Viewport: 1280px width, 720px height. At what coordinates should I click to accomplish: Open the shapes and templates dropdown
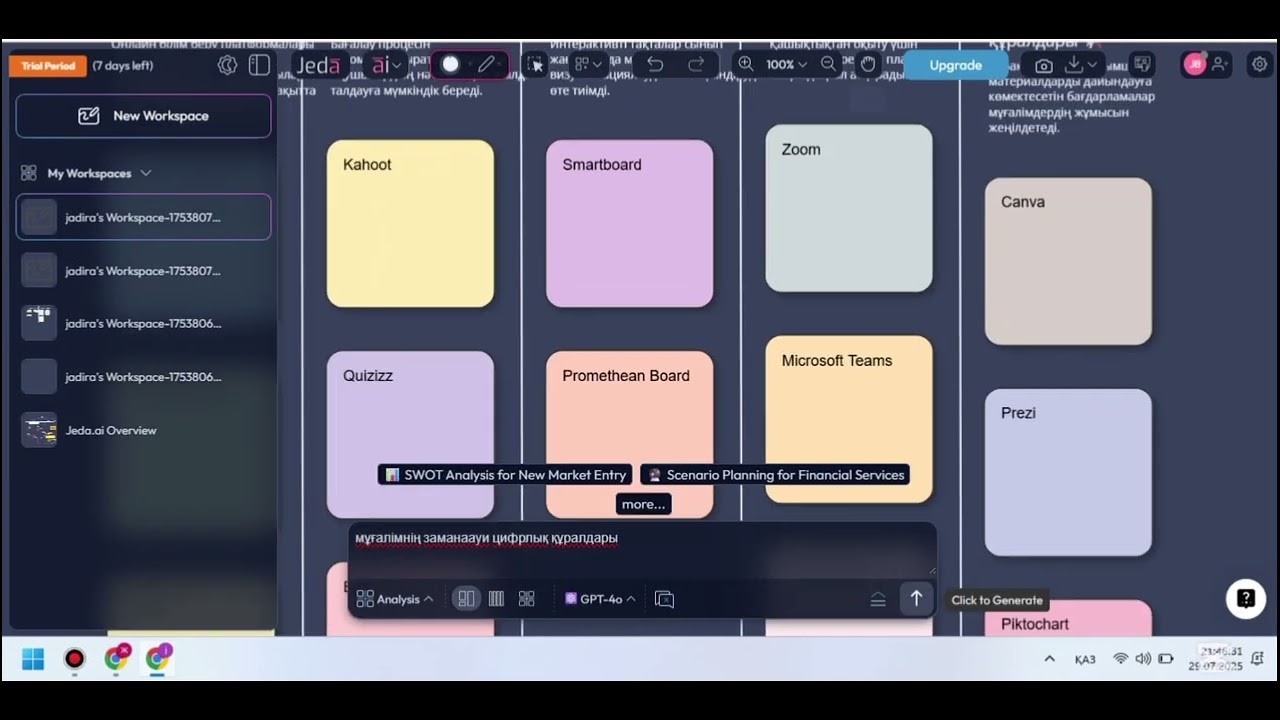tap(588, 65)
